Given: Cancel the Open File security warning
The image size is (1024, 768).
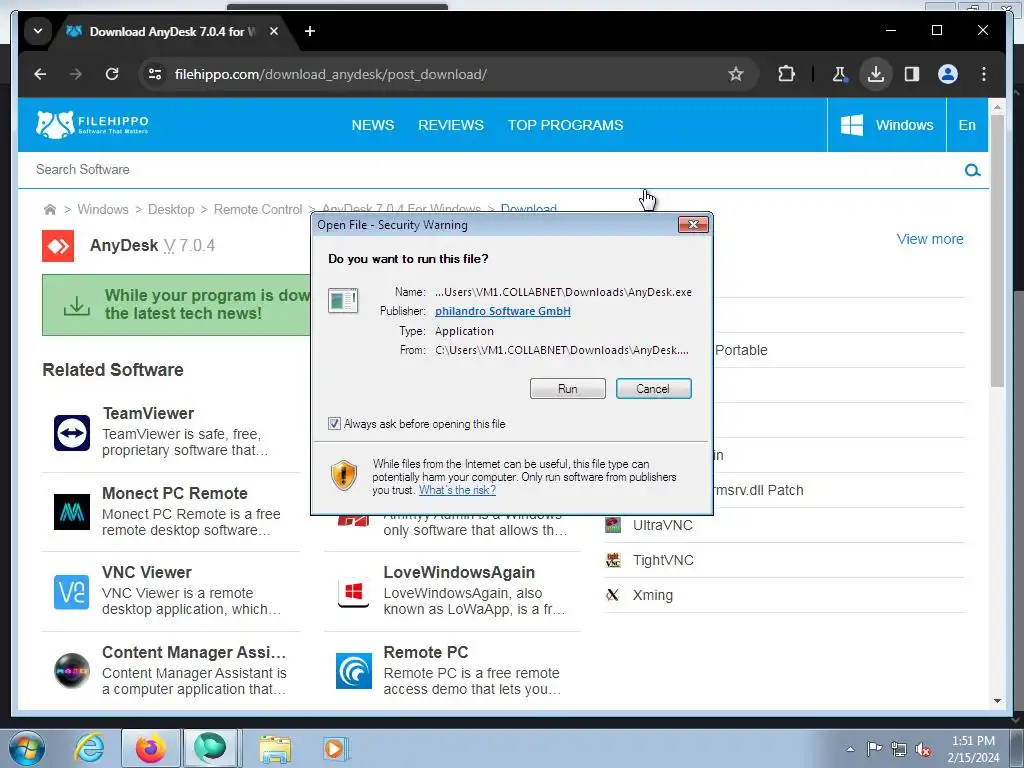Looking at the screenshot, I should (653, 389).
